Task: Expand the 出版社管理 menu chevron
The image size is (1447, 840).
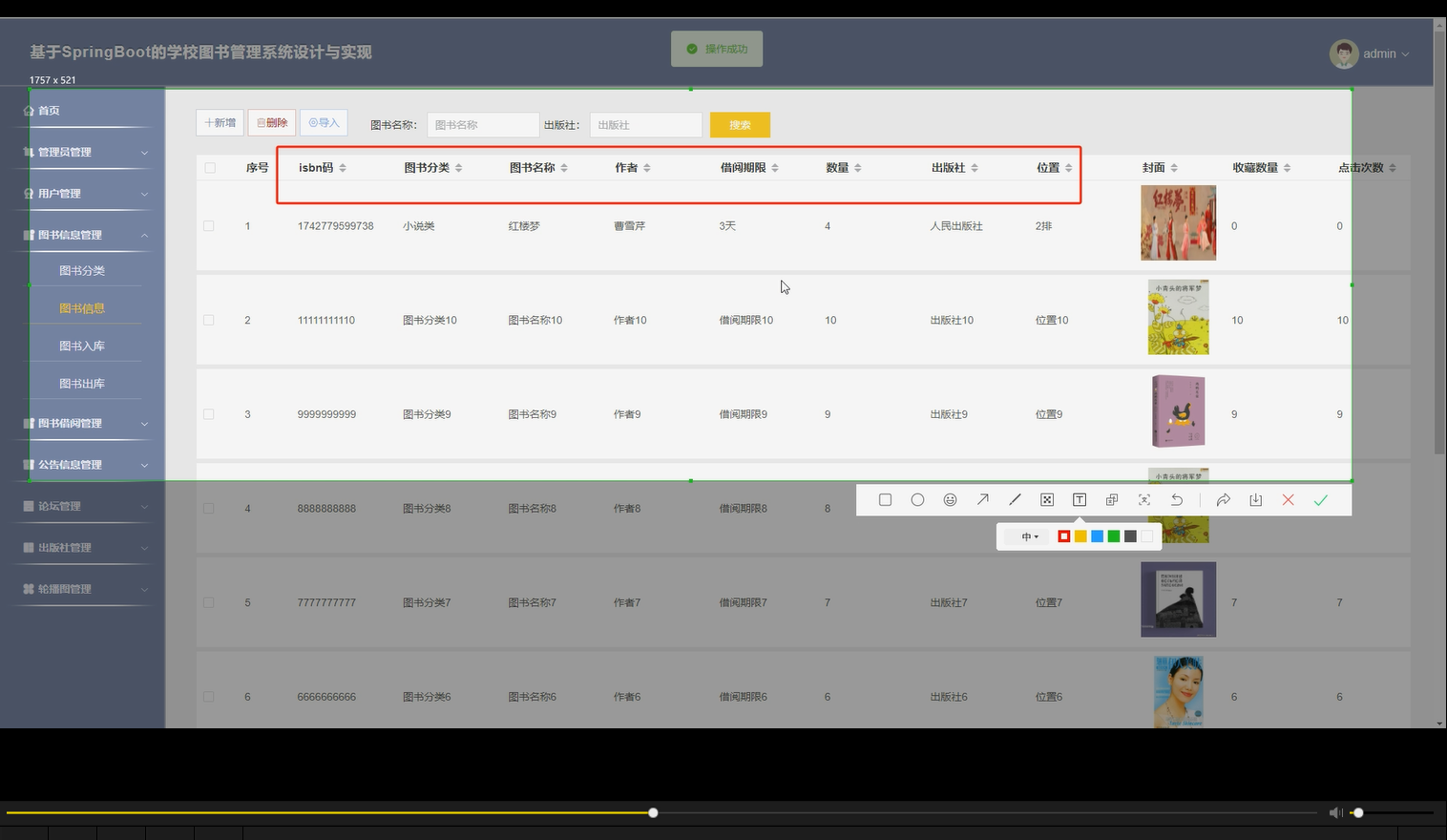Action: pyautogui.click(x=145, y=548)
